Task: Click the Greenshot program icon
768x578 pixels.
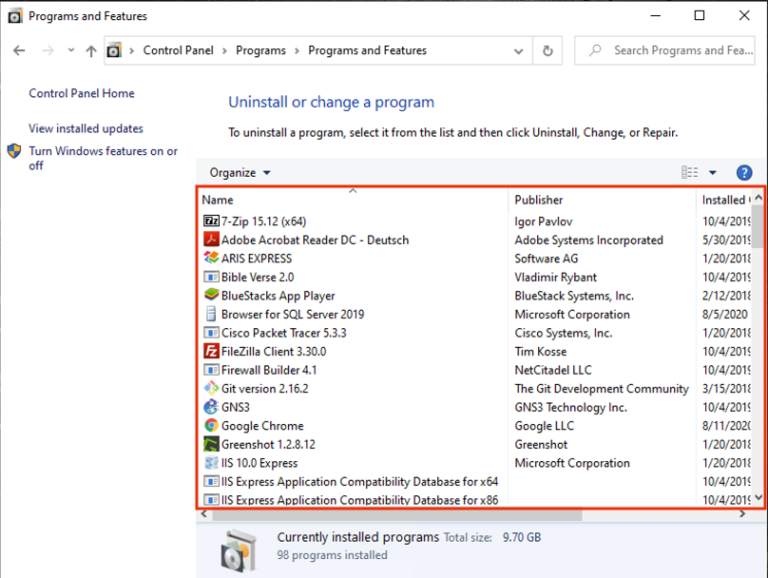Action: click(x=211, y=444)
